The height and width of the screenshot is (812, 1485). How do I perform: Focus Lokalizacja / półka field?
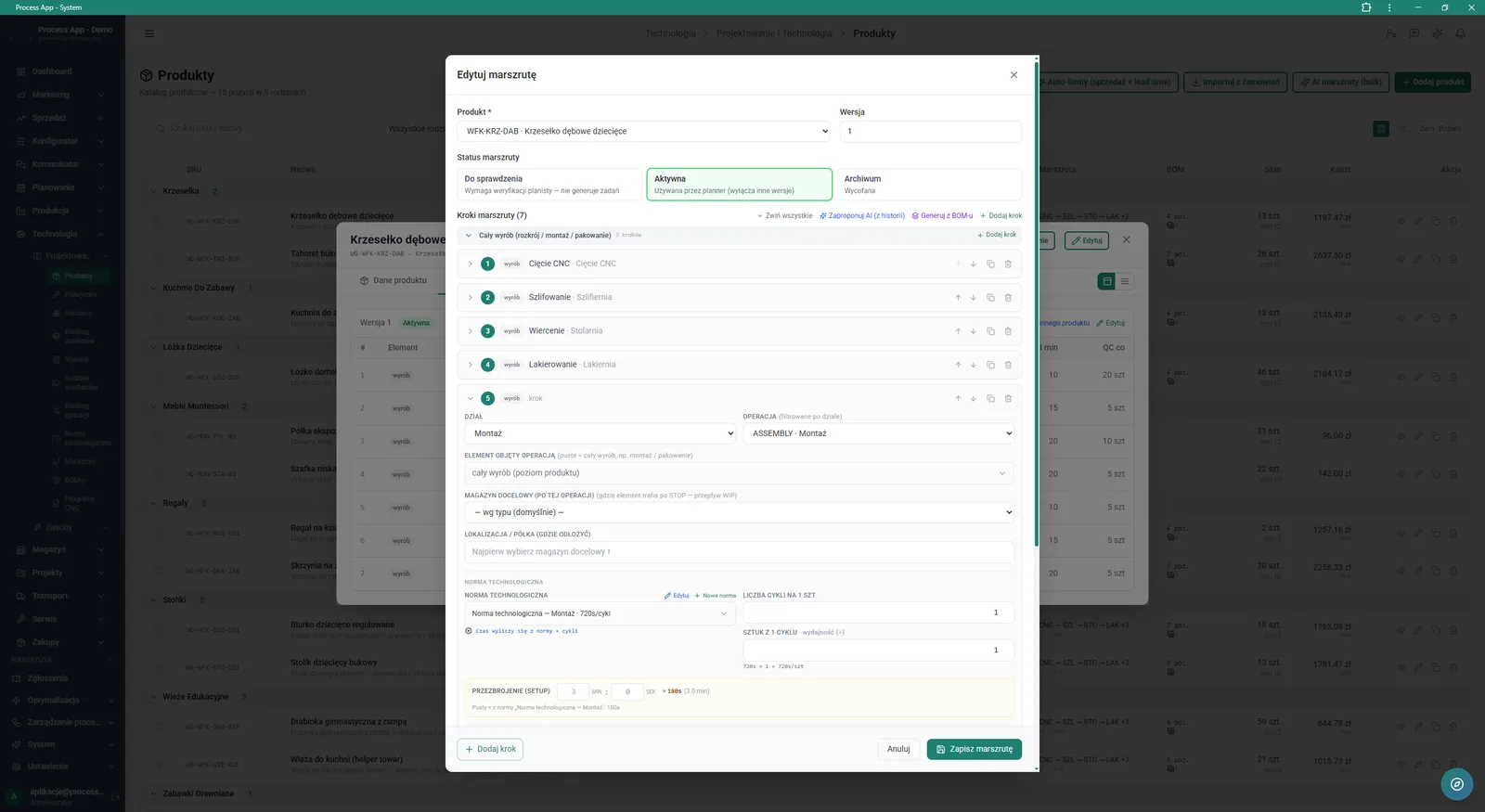pyautogui.click(x=739, y=552)
